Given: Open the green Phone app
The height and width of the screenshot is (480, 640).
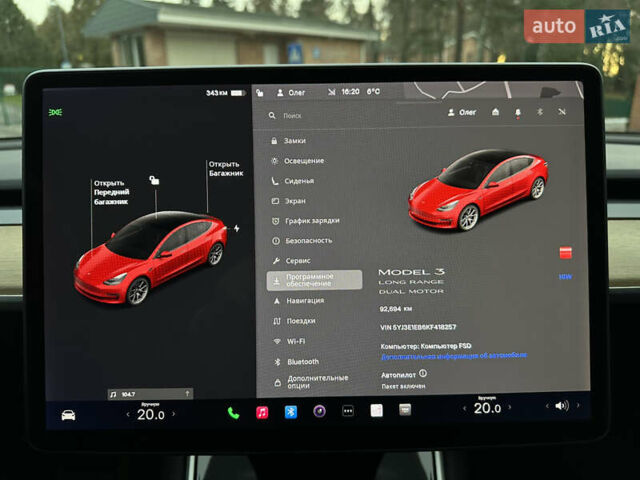Looking at the screenshot, I should [233, 413].
